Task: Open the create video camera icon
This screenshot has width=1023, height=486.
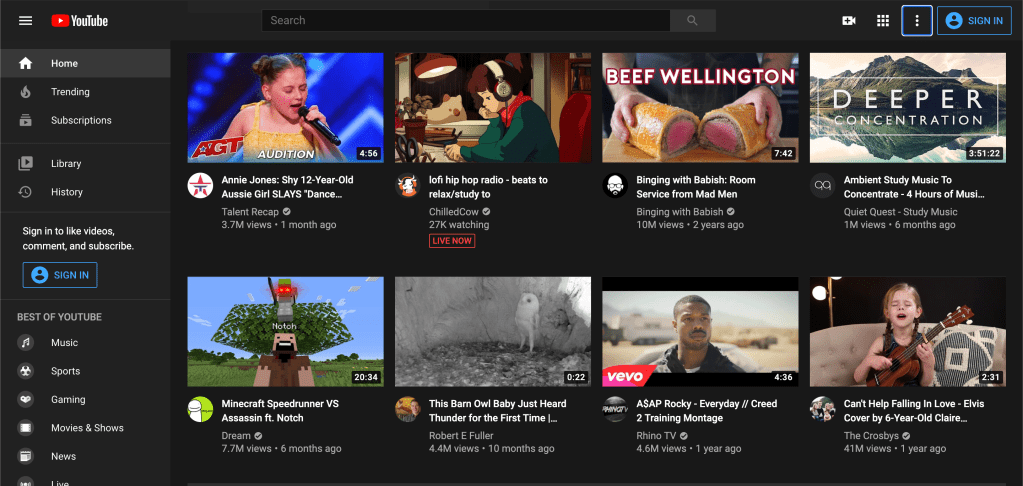Action: 849,20
